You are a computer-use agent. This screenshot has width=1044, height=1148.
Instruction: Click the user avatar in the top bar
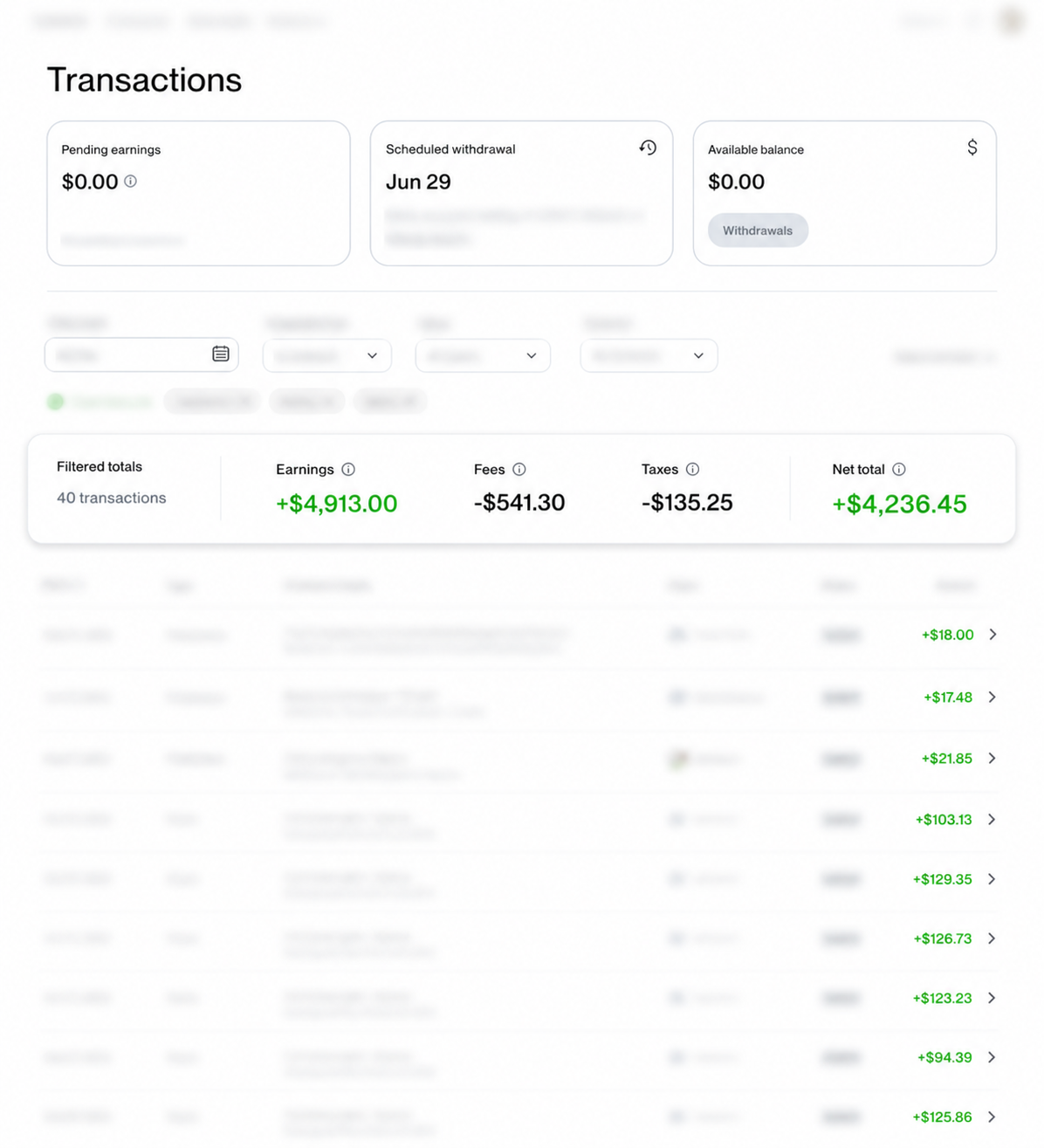coord(1011,20)
